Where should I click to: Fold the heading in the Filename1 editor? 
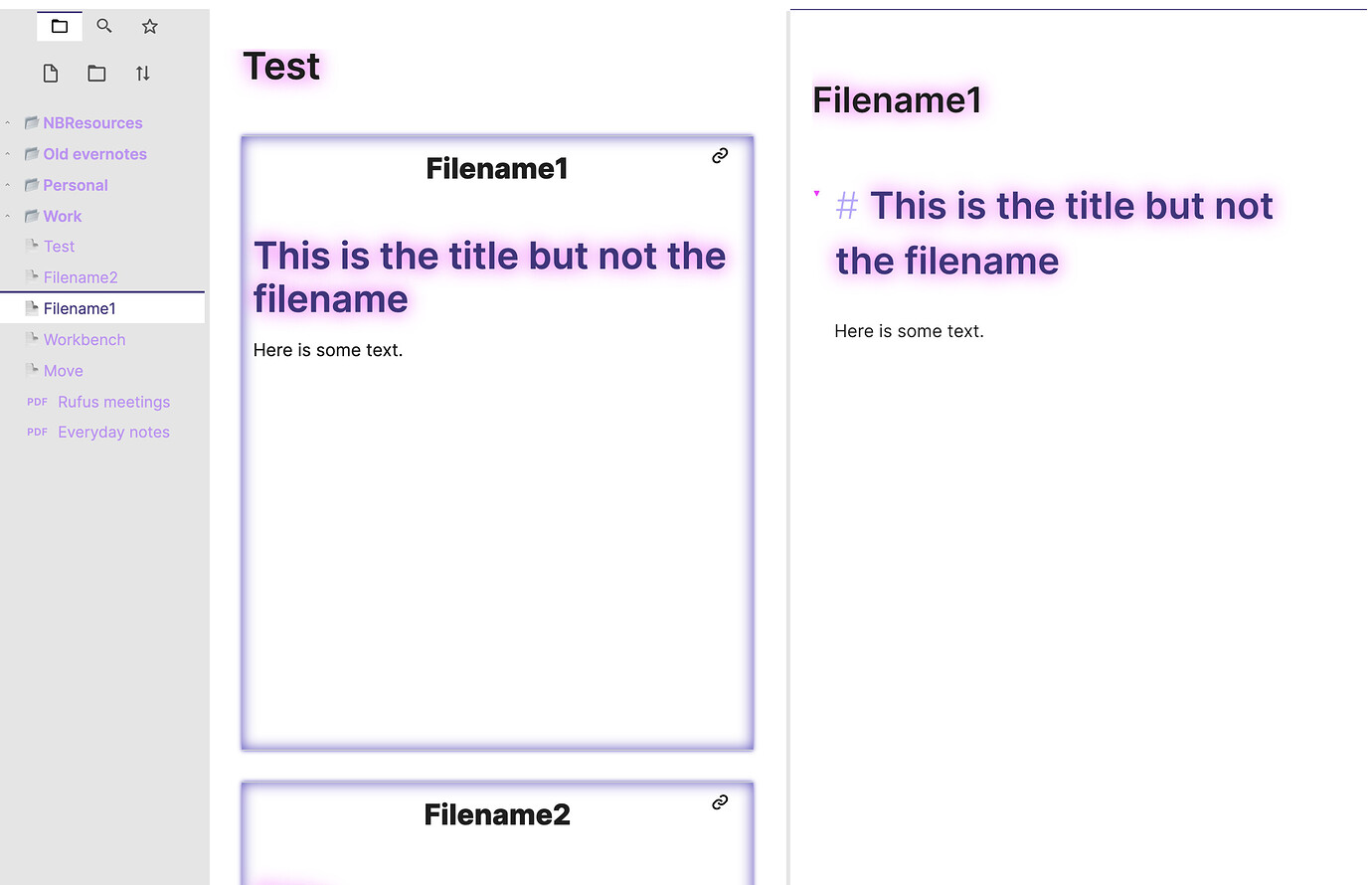pos(817,194)
